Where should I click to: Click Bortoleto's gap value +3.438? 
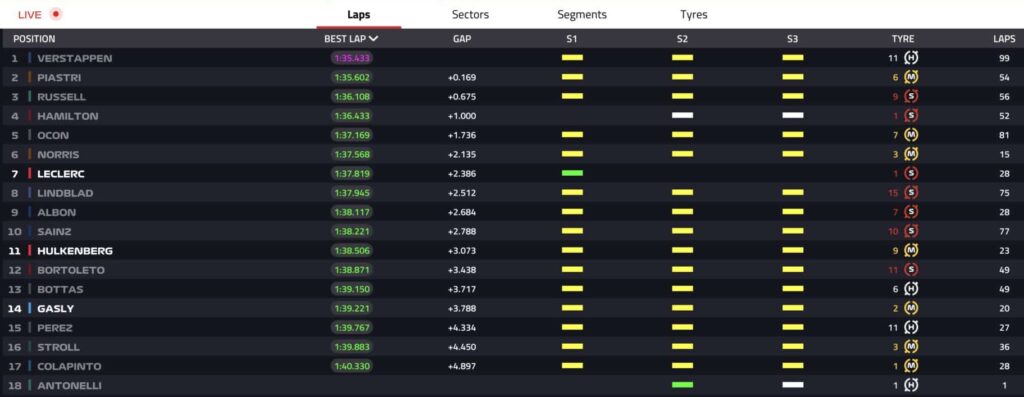[x=462, y=270]
